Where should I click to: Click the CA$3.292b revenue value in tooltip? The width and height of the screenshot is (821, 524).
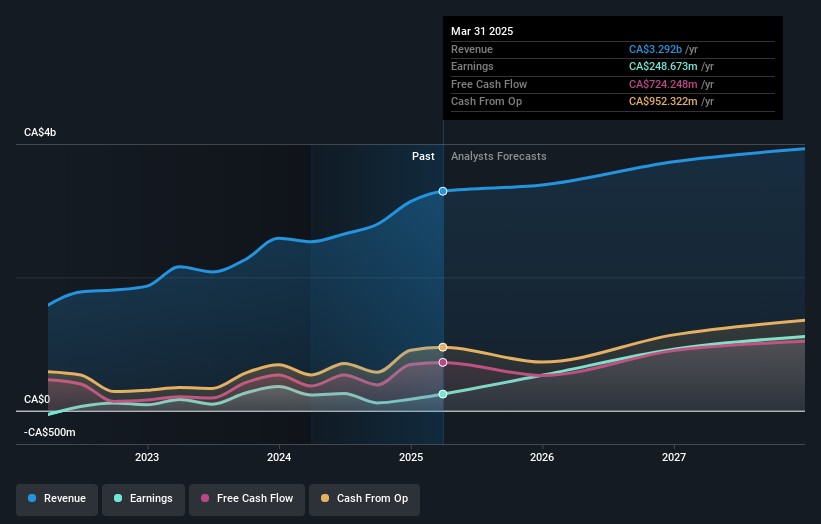pos(657,49)
